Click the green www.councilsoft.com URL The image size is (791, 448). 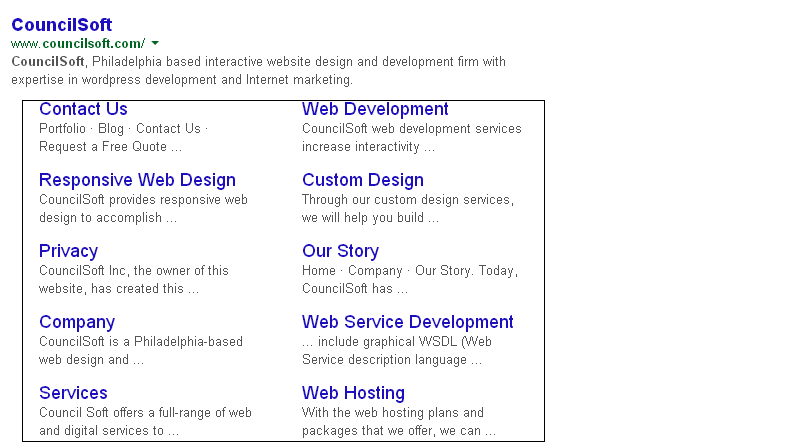78,43
